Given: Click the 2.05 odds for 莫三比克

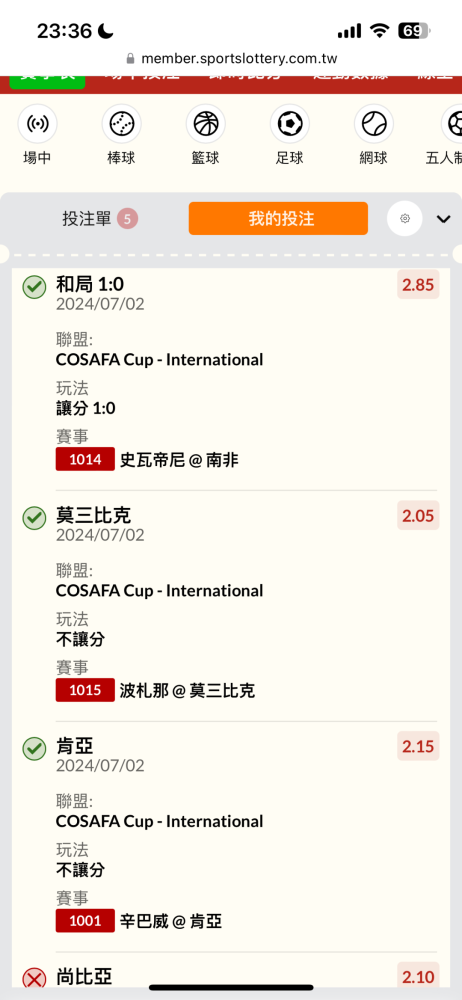Looking at the screenshot, I should [418, 515].
